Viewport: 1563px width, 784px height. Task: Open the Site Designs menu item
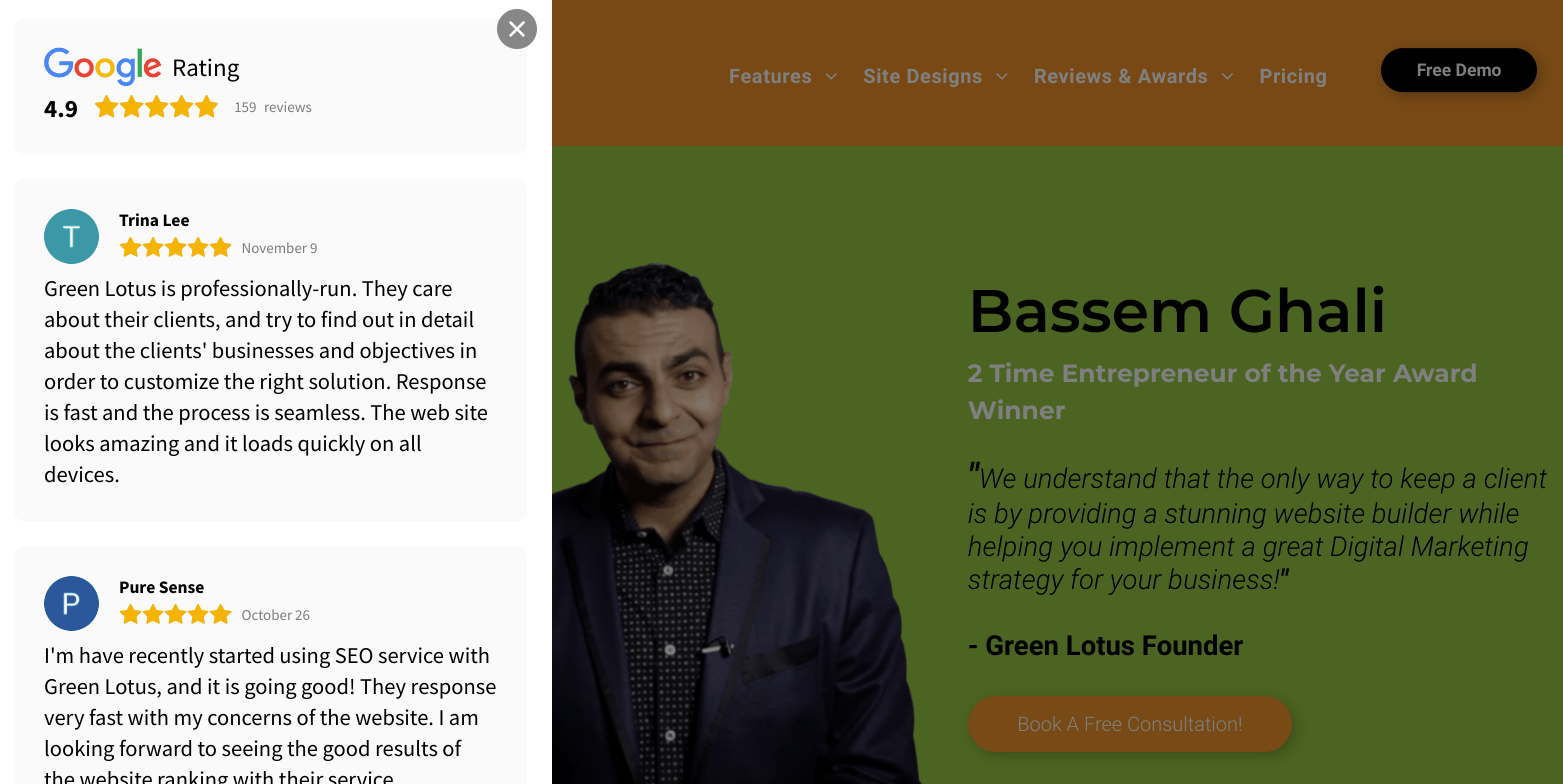pyautogui.click(x=922, y=76)
